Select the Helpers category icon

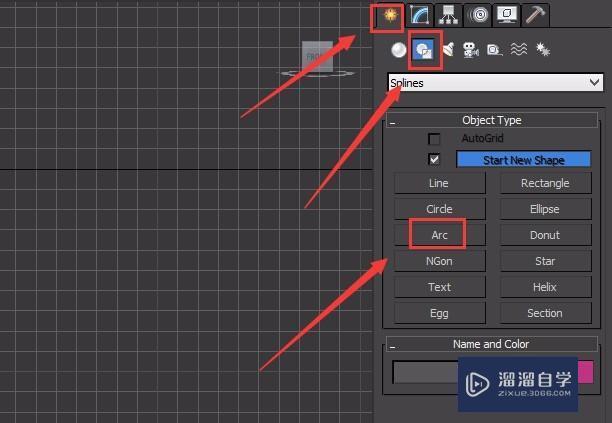(495, 50)
